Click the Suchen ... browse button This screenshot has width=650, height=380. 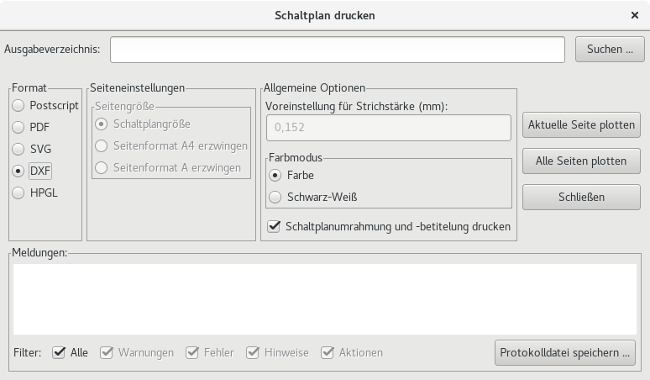610,49
